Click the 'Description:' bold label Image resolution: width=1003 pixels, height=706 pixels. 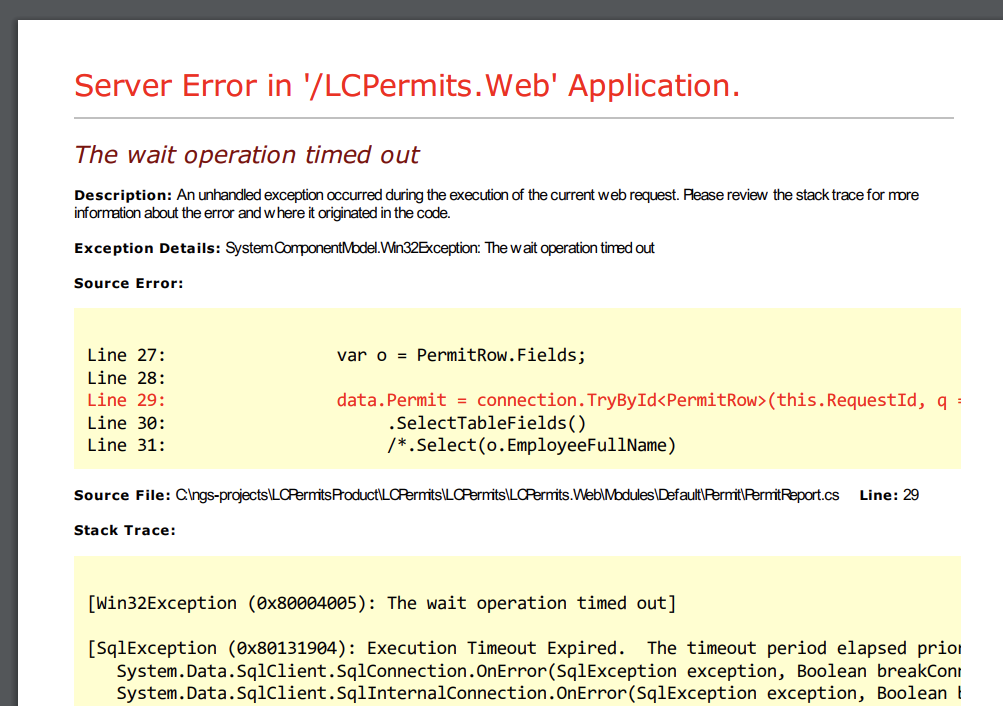(x=123, y=195)
